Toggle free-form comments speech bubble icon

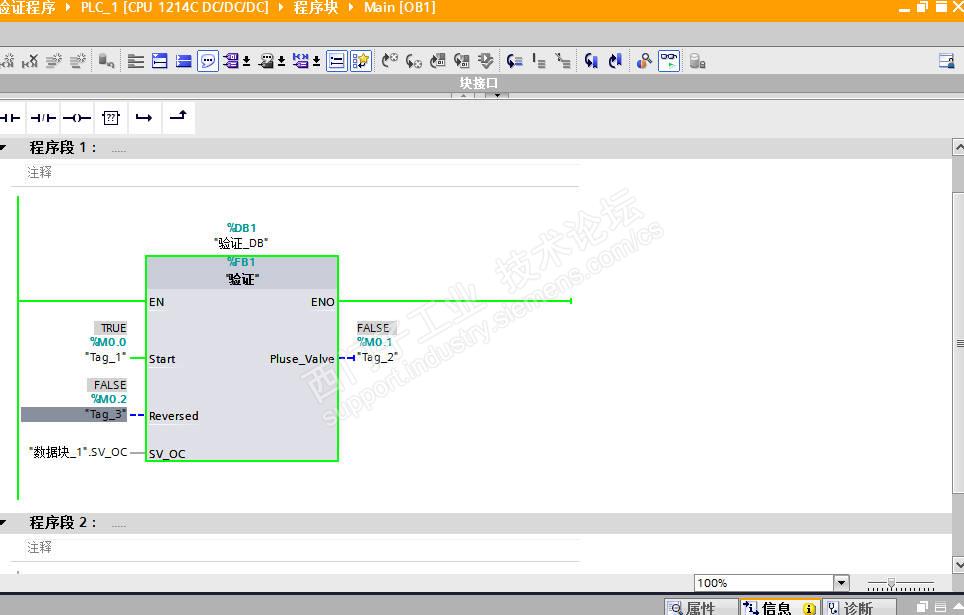tap(208, 61)
